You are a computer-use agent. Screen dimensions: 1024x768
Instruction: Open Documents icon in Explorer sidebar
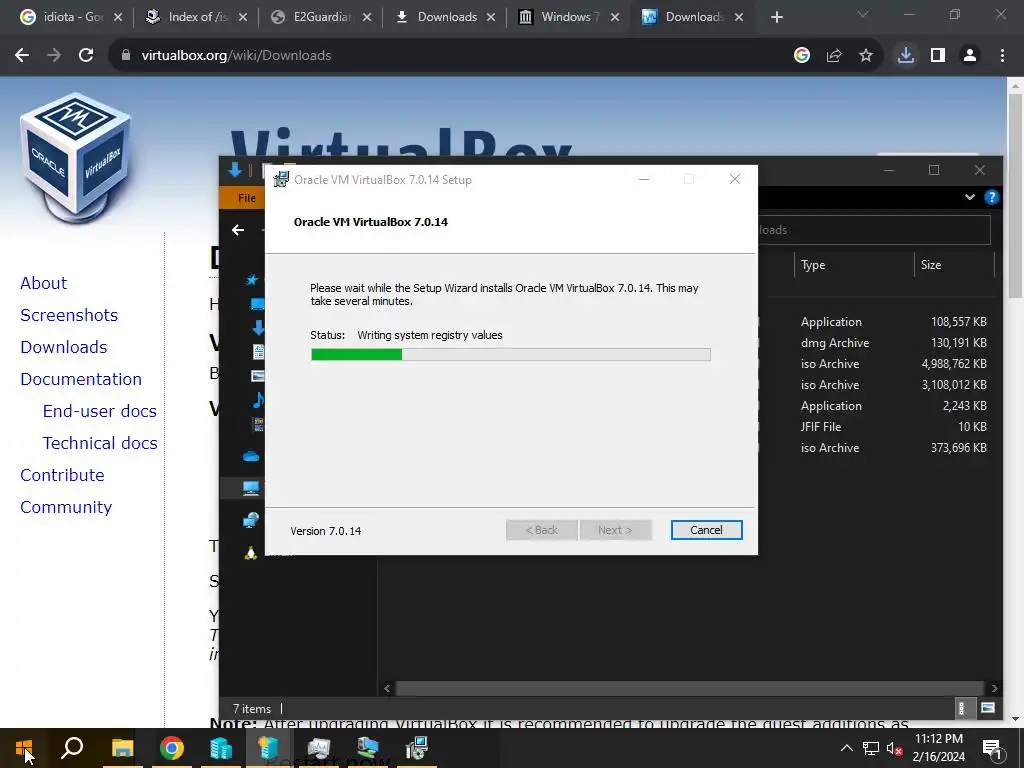pos(259,351)
